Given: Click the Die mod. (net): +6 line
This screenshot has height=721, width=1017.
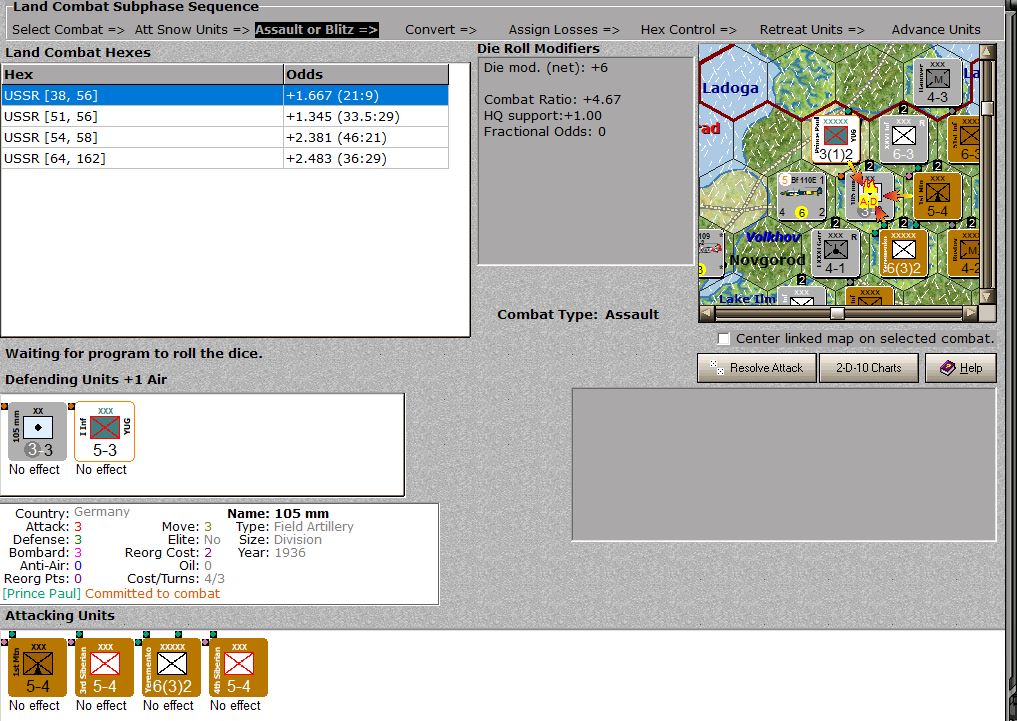Looking at the screenshot, I should 545,67.
